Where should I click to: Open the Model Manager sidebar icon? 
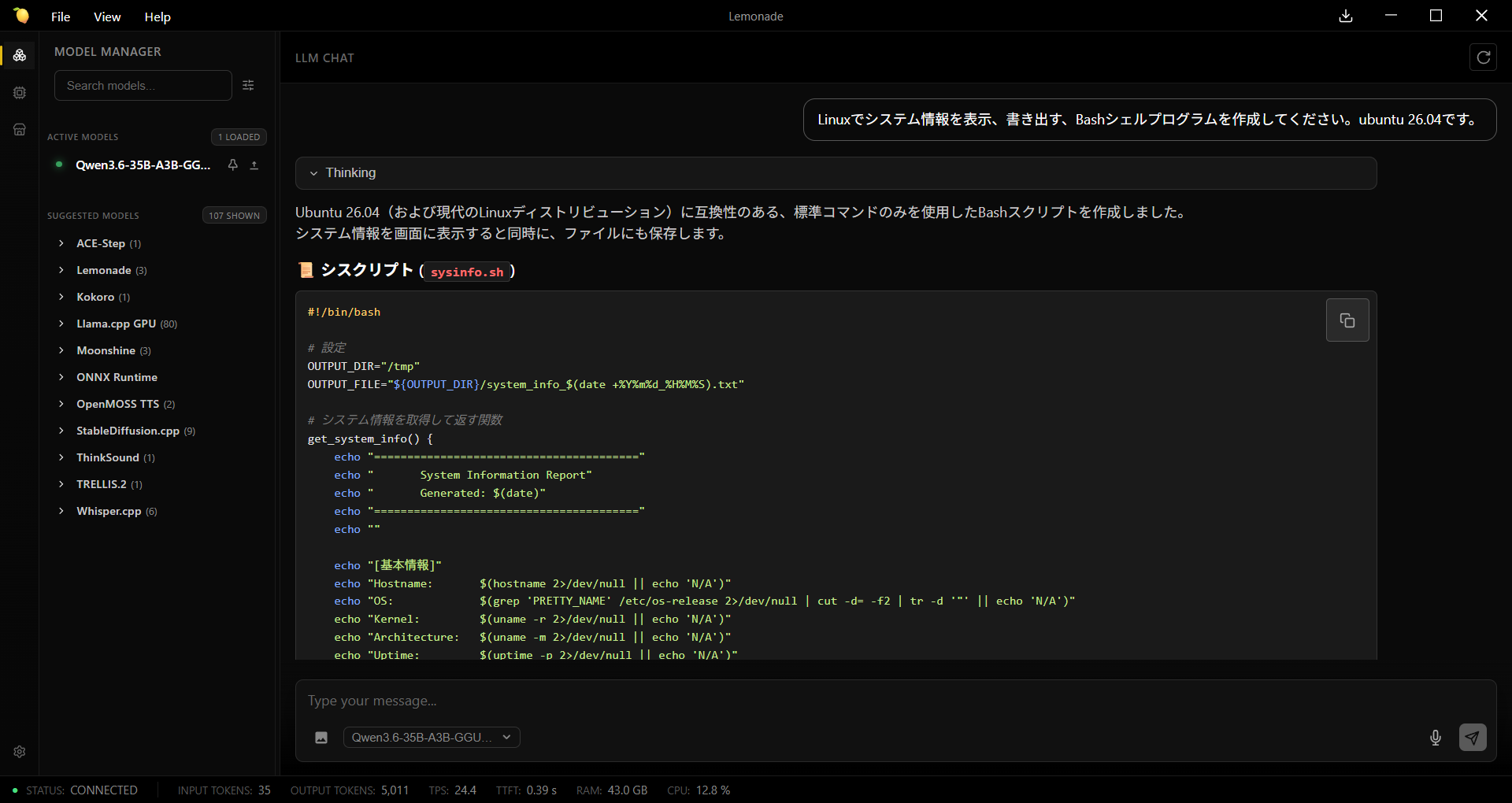(20, 55)
